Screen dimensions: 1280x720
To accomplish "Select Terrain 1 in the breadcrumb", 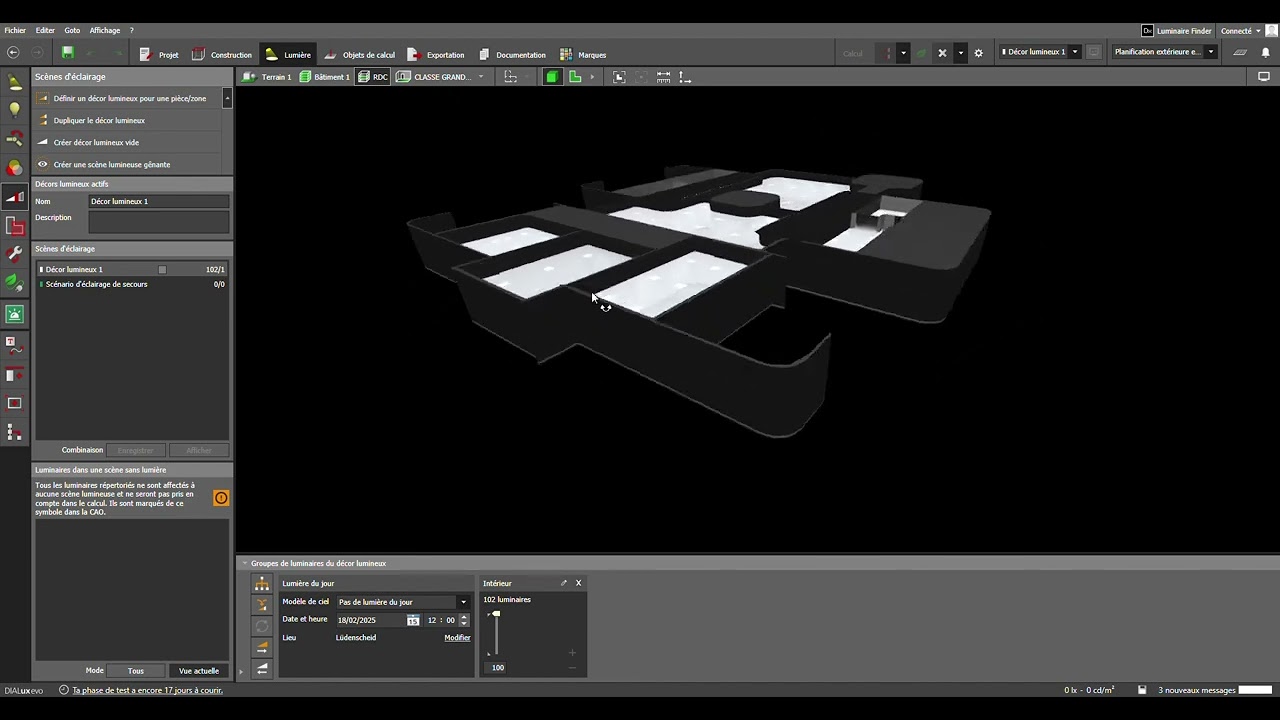I will [x=268, y=77].
